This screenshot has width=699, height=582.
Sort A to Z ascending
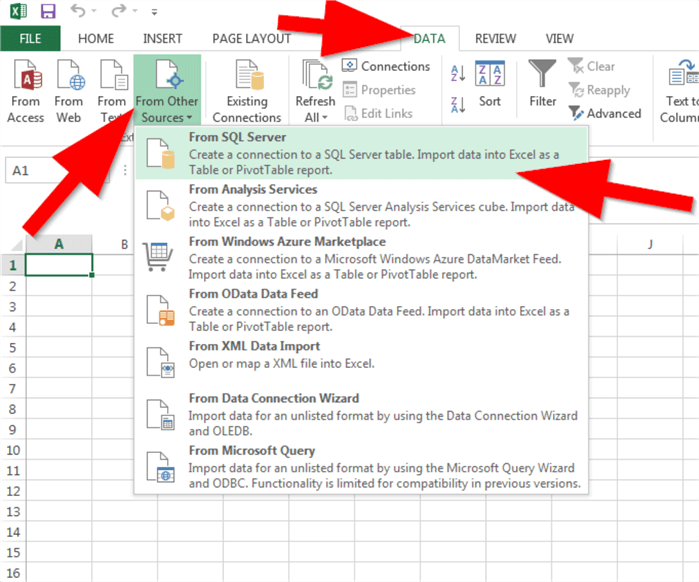[458, 73]
